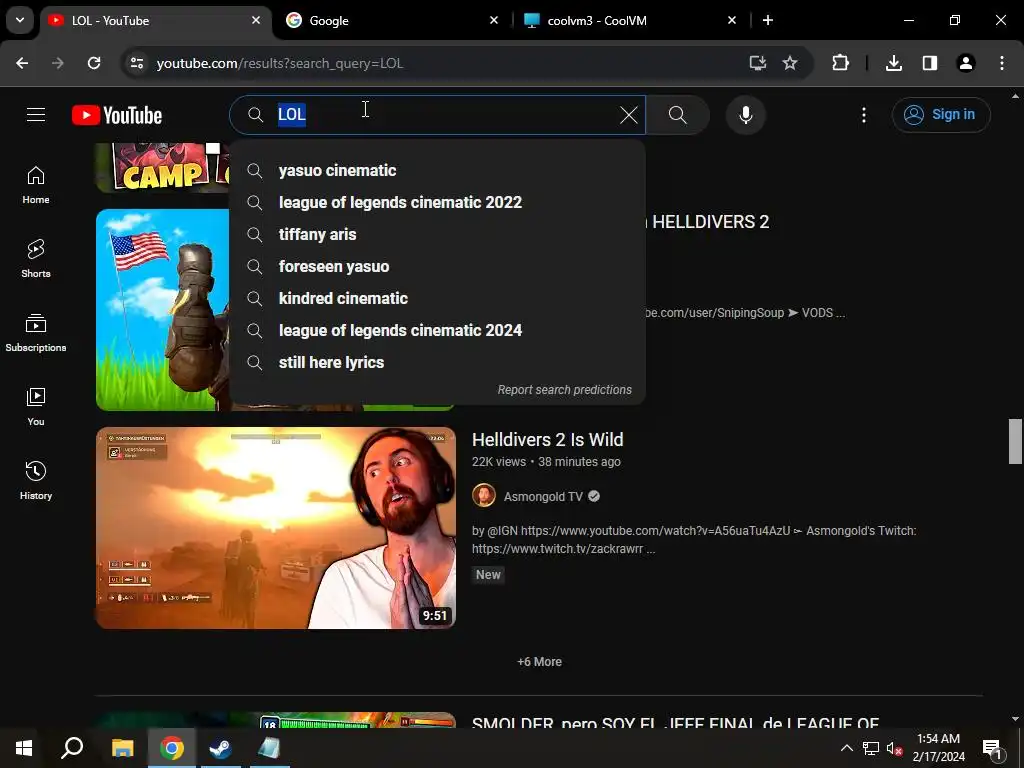Select suggestion 'league of legends cinematic 2024'
Screen dimensions: 1024x768
point(438,330)
